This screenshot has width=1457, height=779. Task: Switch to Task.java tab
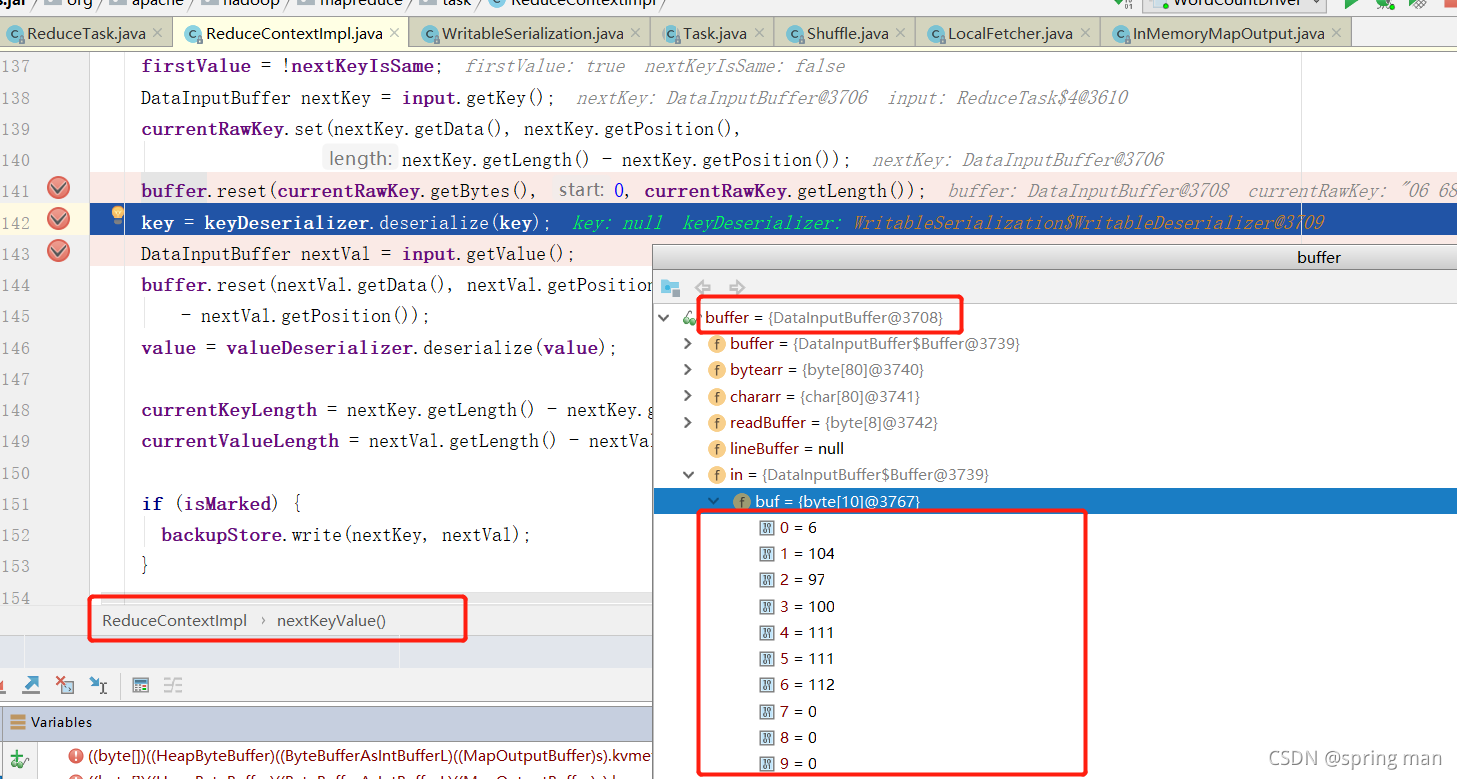[714, 33]
